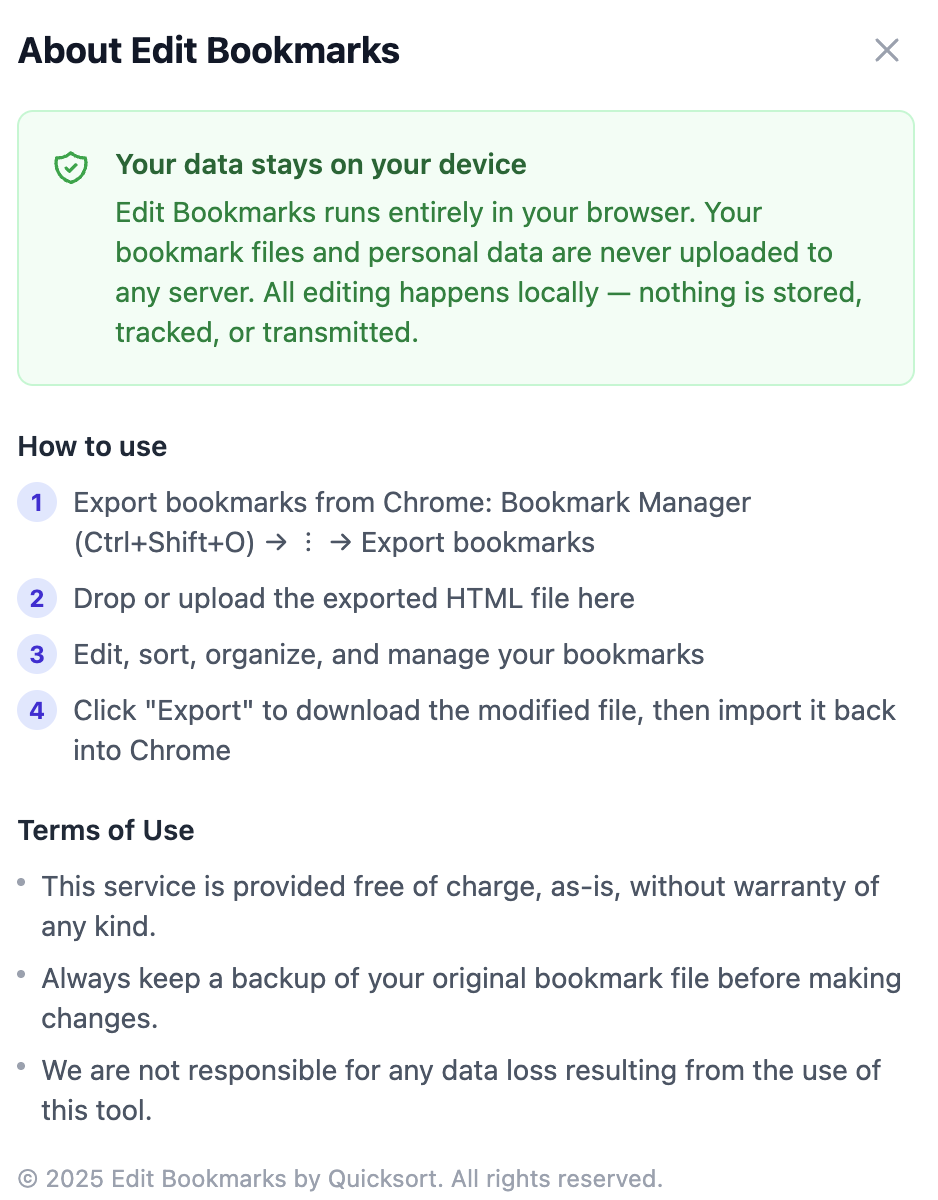Screen dimensions: 938x1200
Task: Select the step 2 numbered badge
Action: click(37, 599)
